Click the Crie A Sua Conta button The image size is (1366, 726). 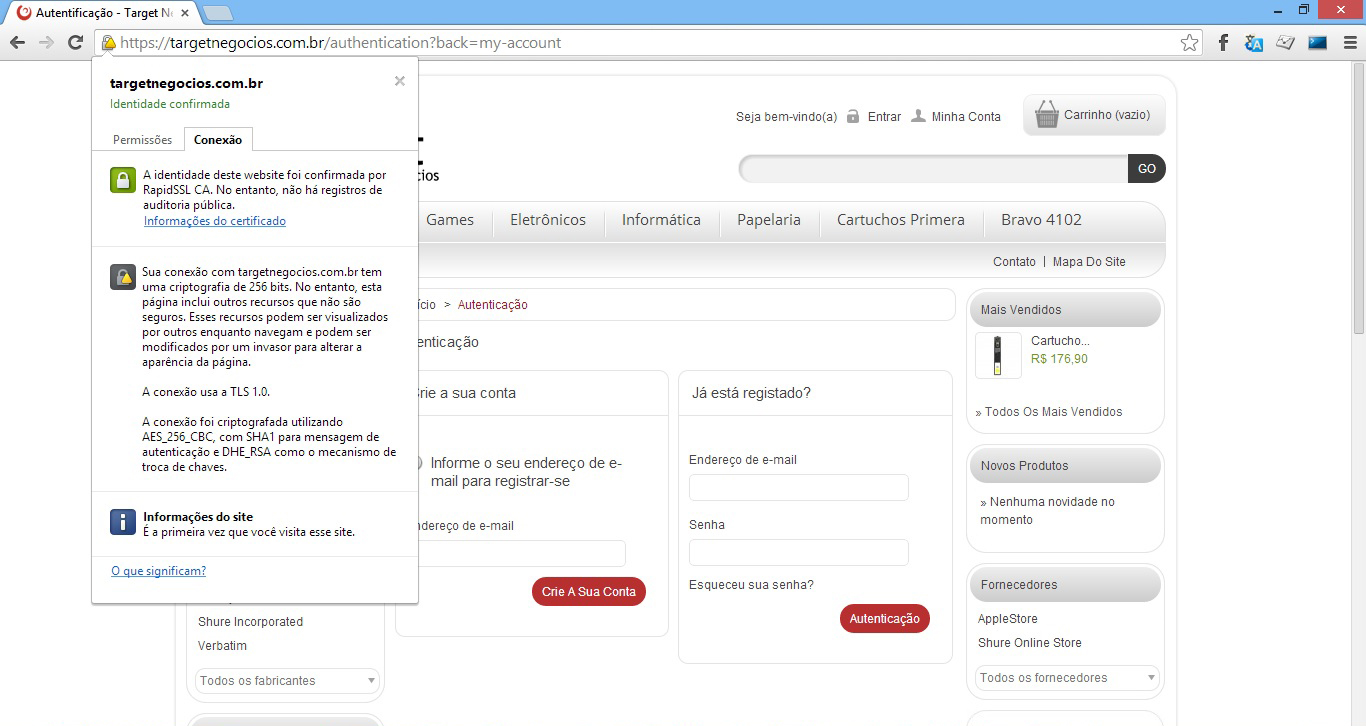[589, 592]
